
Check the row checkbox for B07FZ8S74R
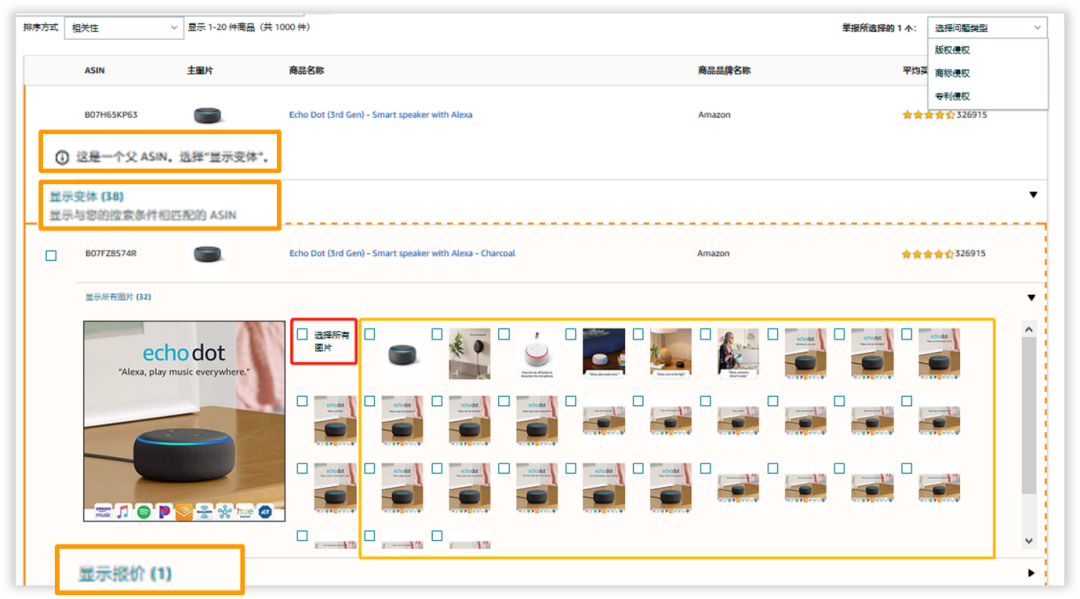pyautogui.click(x=49, y=253)
